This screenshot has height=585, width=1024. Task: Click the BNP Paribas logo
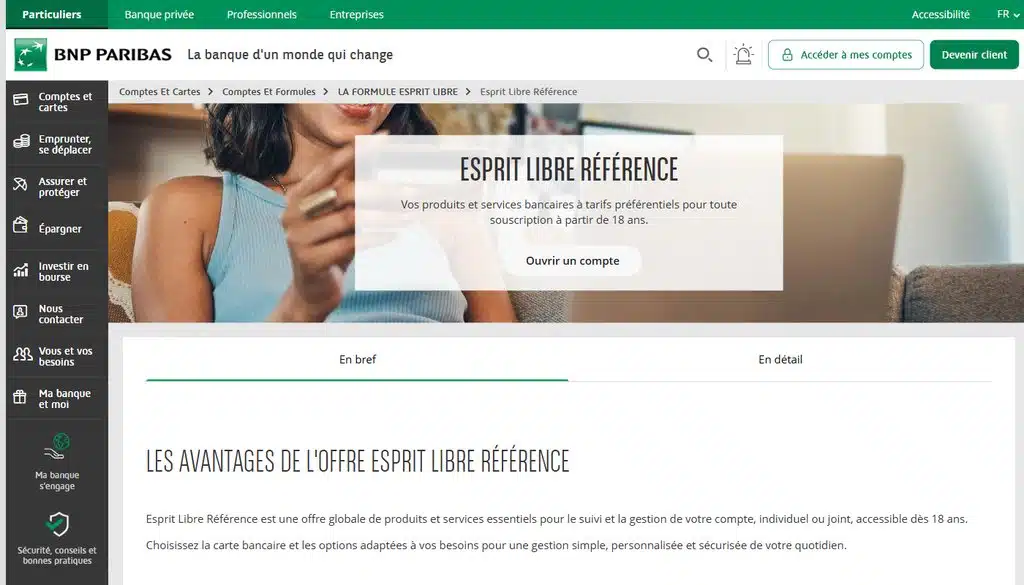(x=93, y=54)
